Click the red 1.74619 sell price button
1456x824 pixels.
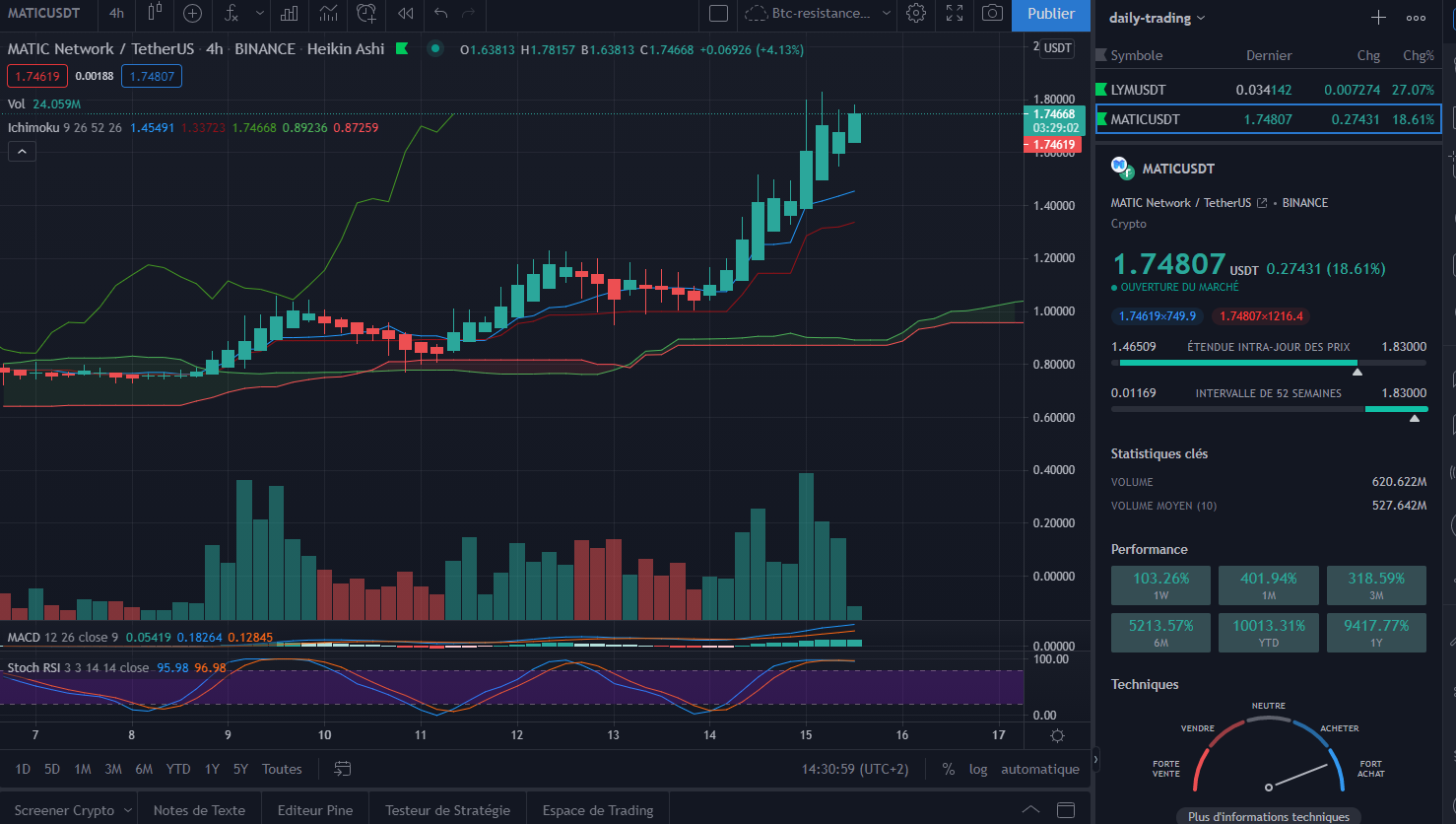click(38, 76)
